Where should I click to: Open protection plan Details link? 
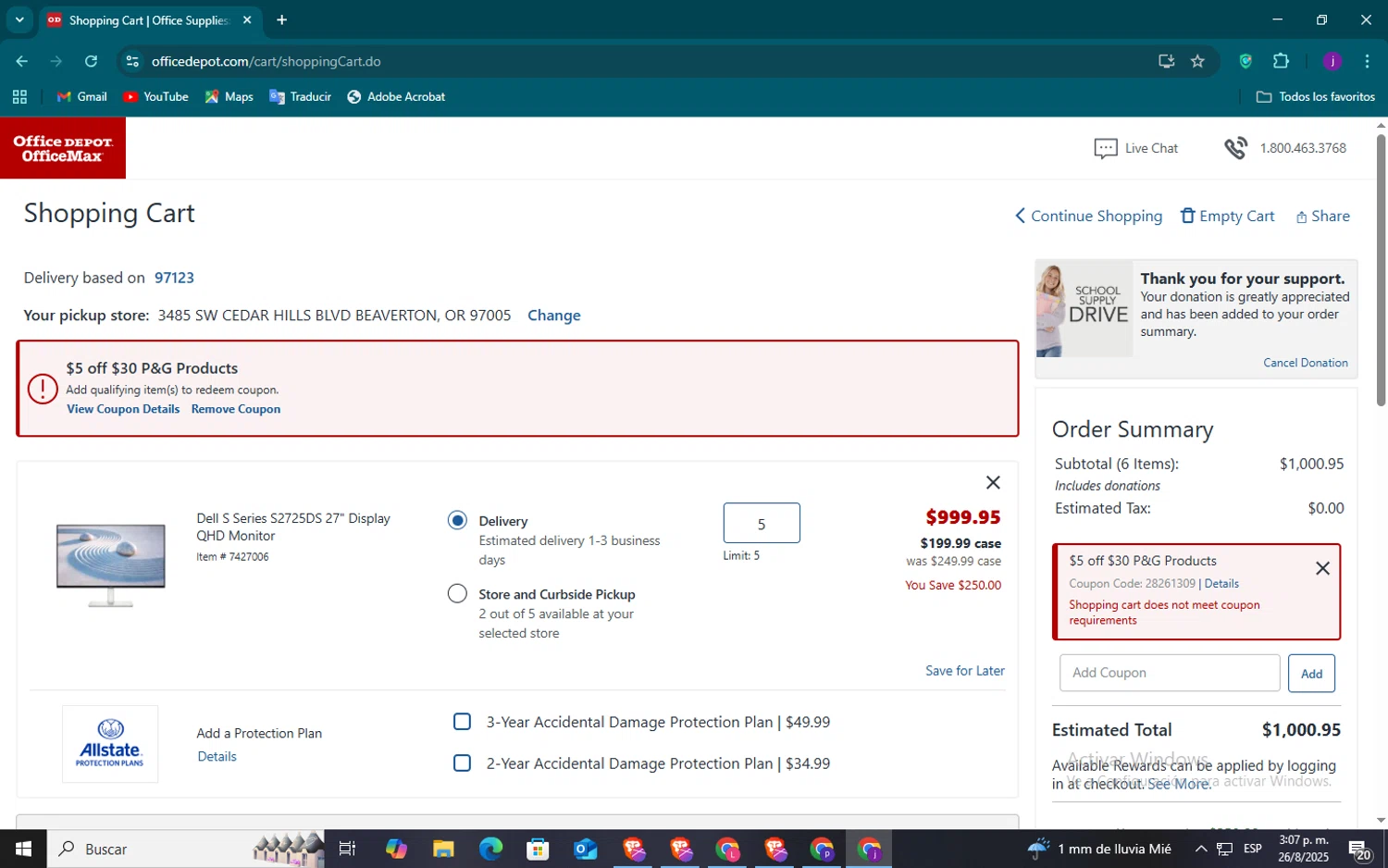point(217,756)
